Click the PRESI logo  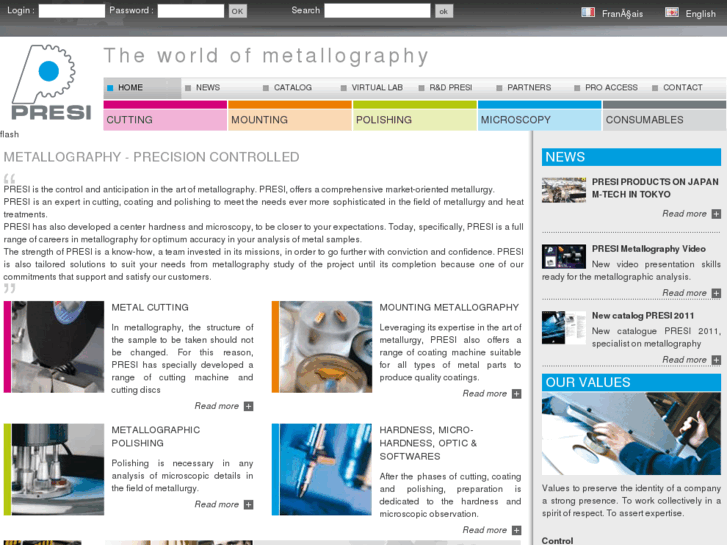coord(51,83)
